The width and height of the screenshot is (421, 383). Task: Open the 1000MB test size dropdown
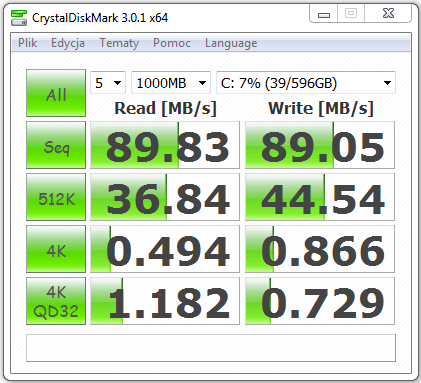click(x=171, y=83)
